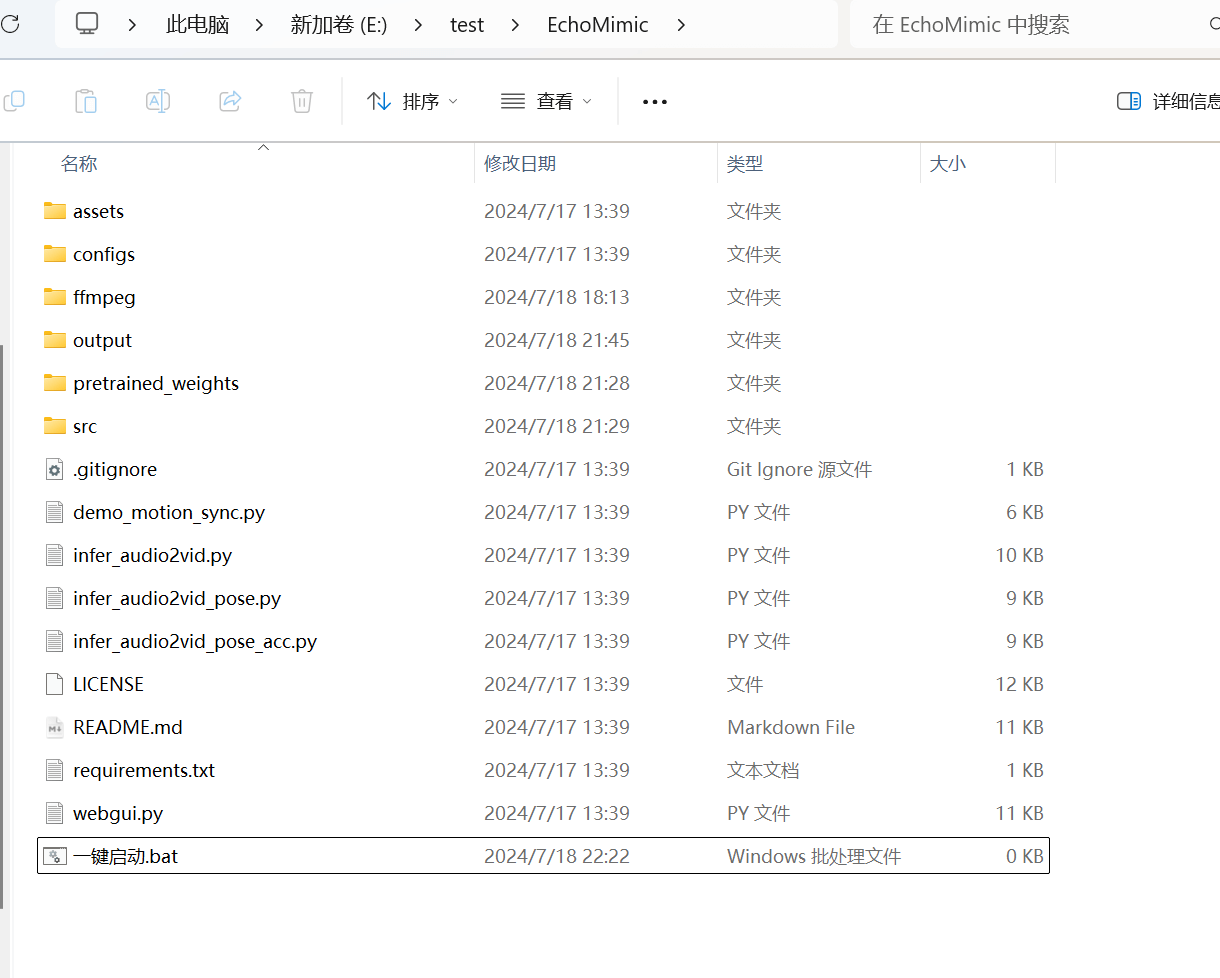Click the demo_motion_sync.py file icon
The width and height of the screenshot is (1220, 978).
[55, 512]
